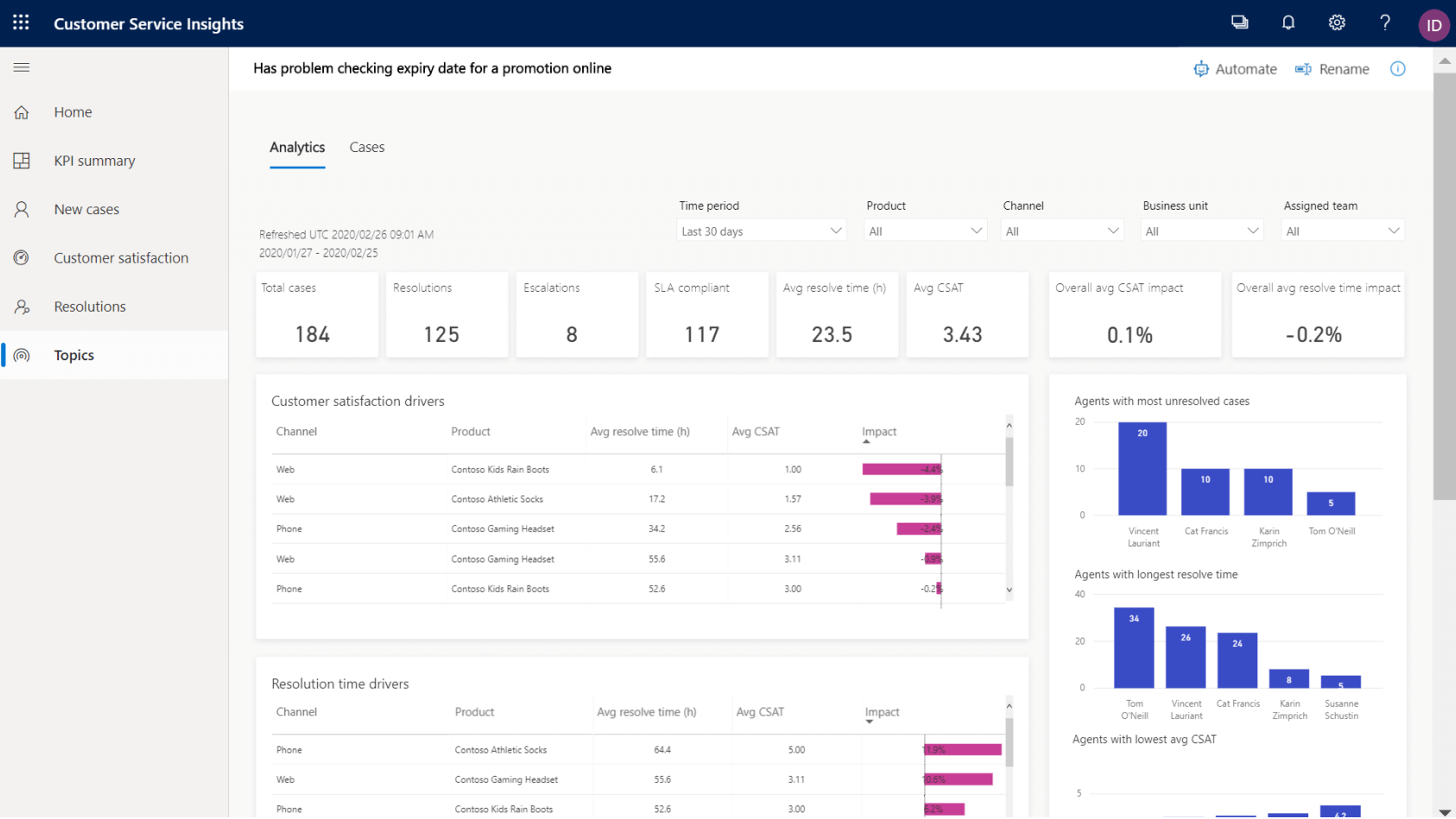Open Customer satisfaction page in sidebar
This screenshot has height=819, width=1456.
[x=121, y=257]
